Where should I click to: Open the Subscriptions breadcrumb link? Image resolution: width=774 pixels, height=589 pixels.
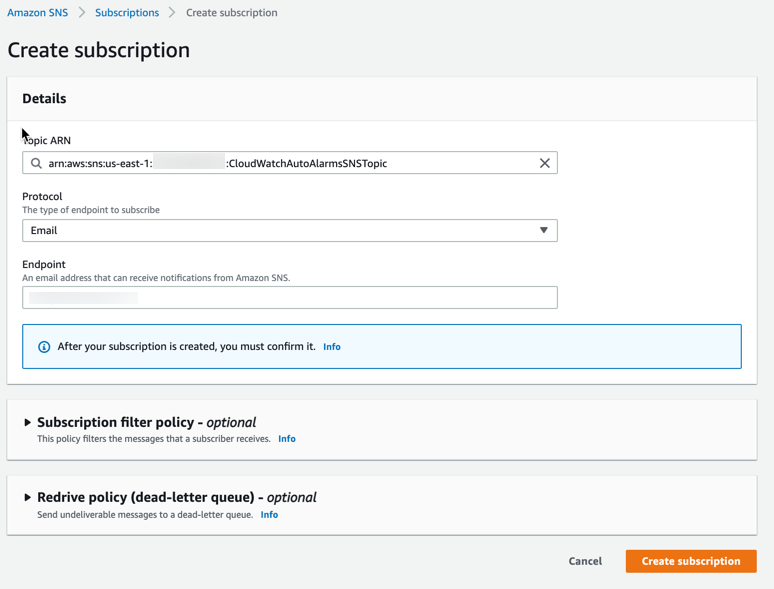[x=127, y=13]
